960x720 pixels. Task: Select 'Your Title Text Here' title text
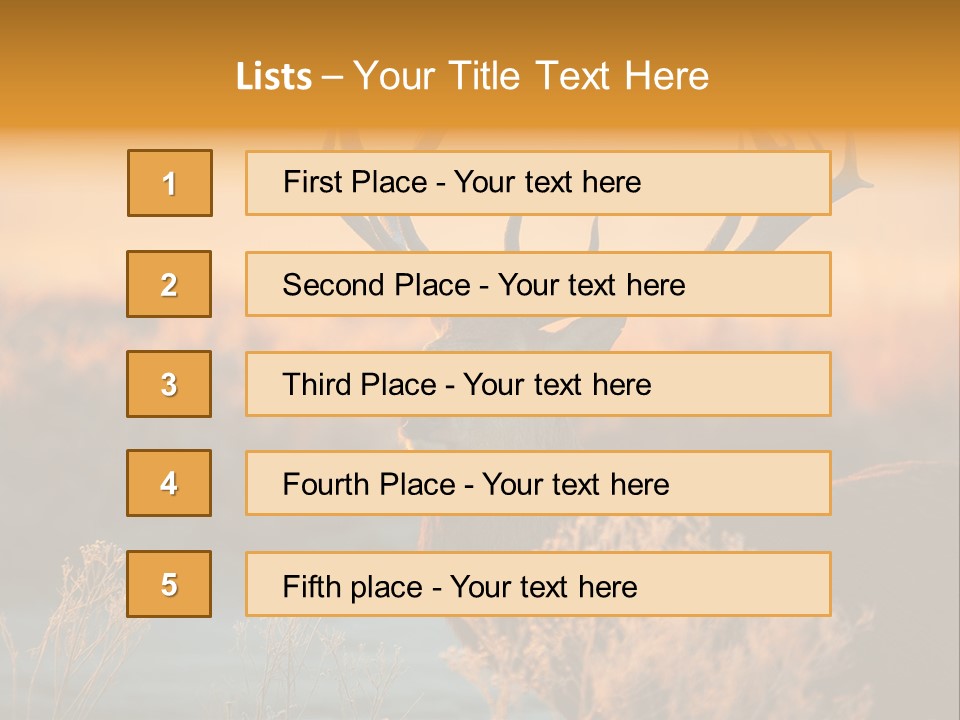531,76
